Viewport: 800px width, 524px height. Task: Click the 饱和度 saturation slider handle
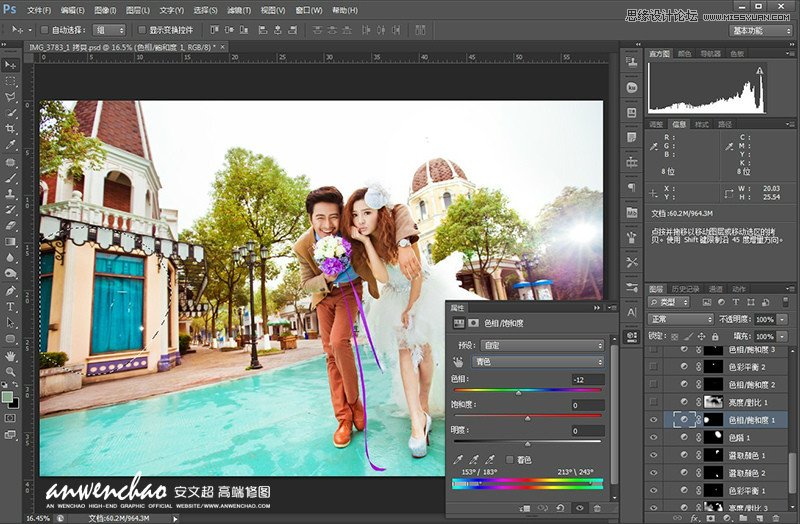[528, 418]
